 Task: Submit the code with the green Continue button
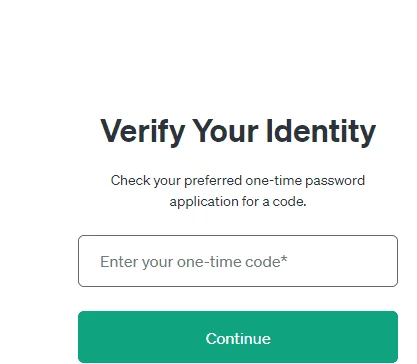pyautogui.click(x=238, y=337)
